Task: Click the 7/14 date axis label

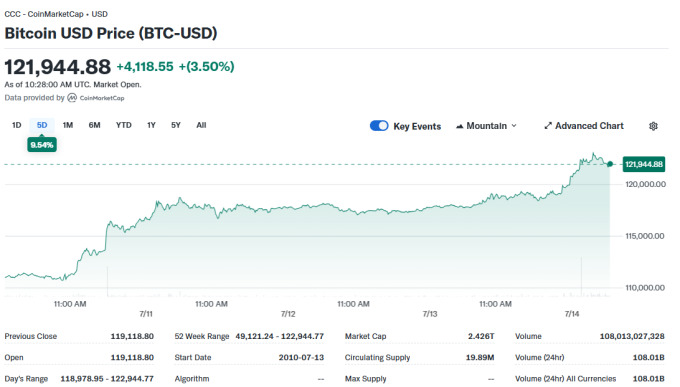Action: [x=572, y=314]
